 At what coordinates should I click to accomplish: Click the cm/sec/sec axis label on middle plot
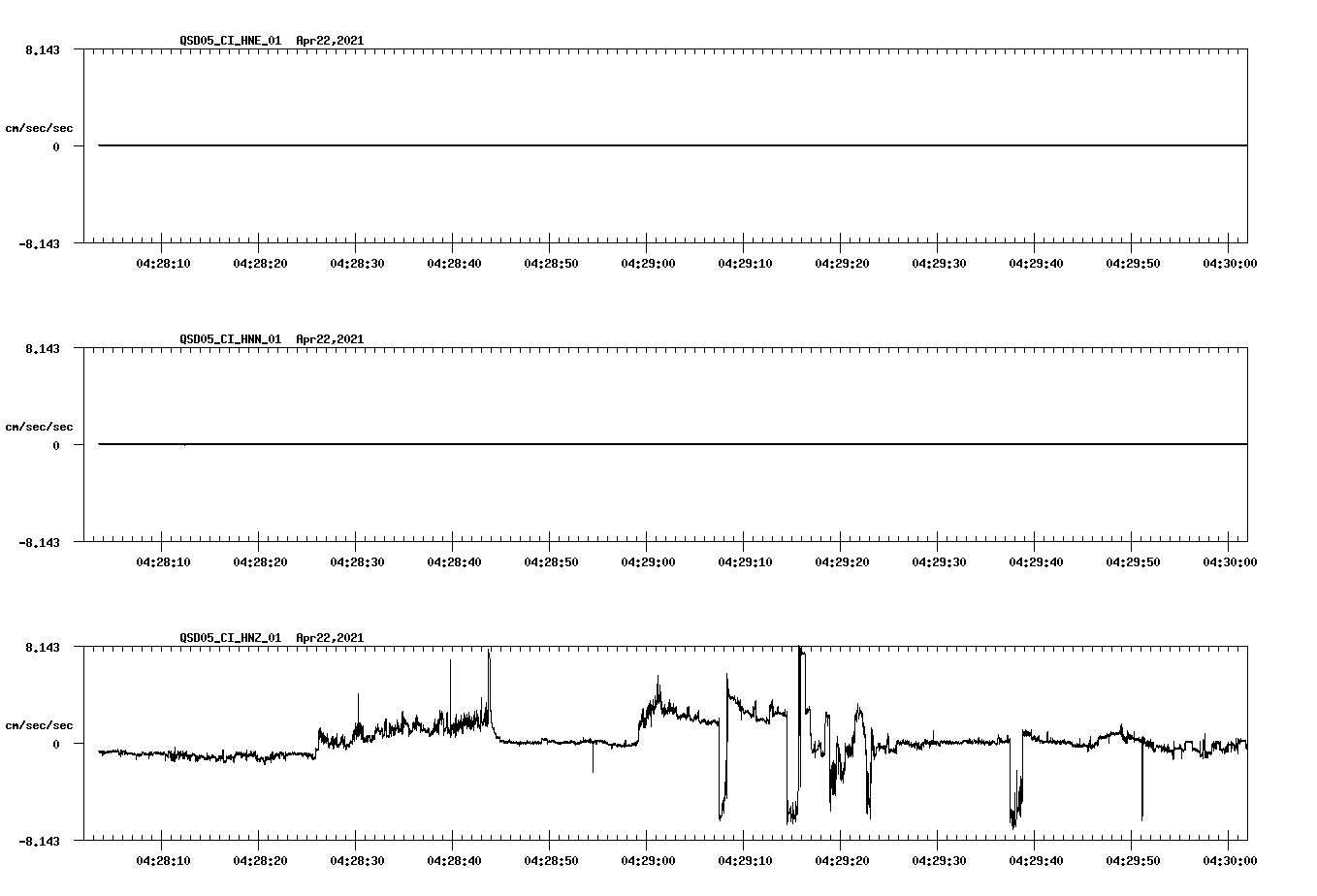(x=40, y=426)
